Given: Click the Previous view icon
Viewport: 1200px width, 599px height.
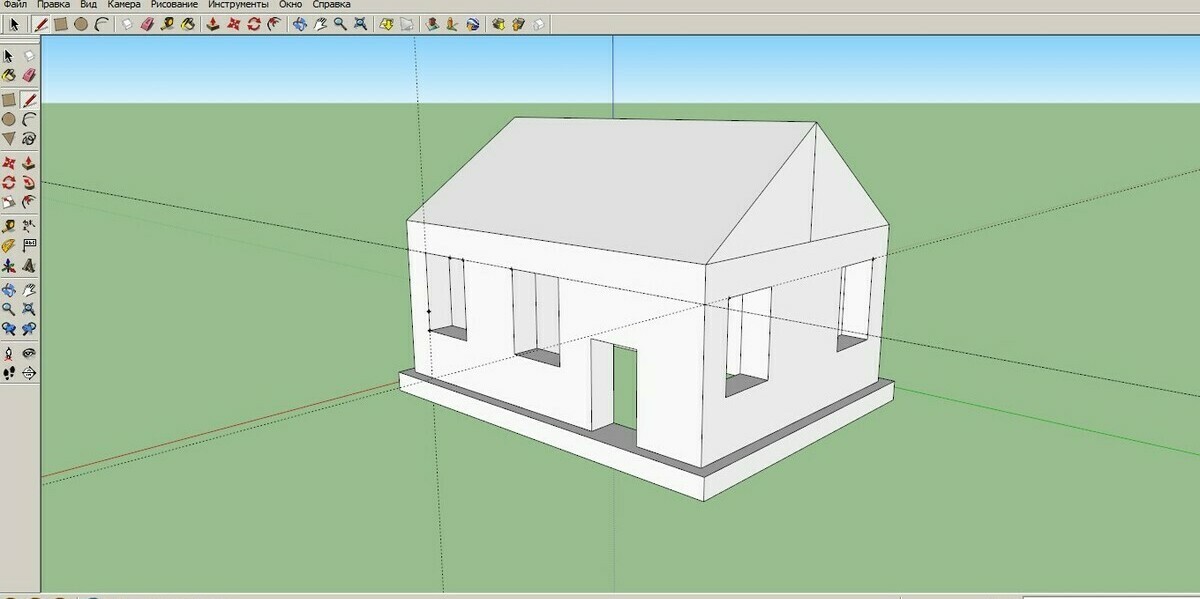Looking at the screenshot, I should [9, 328].
